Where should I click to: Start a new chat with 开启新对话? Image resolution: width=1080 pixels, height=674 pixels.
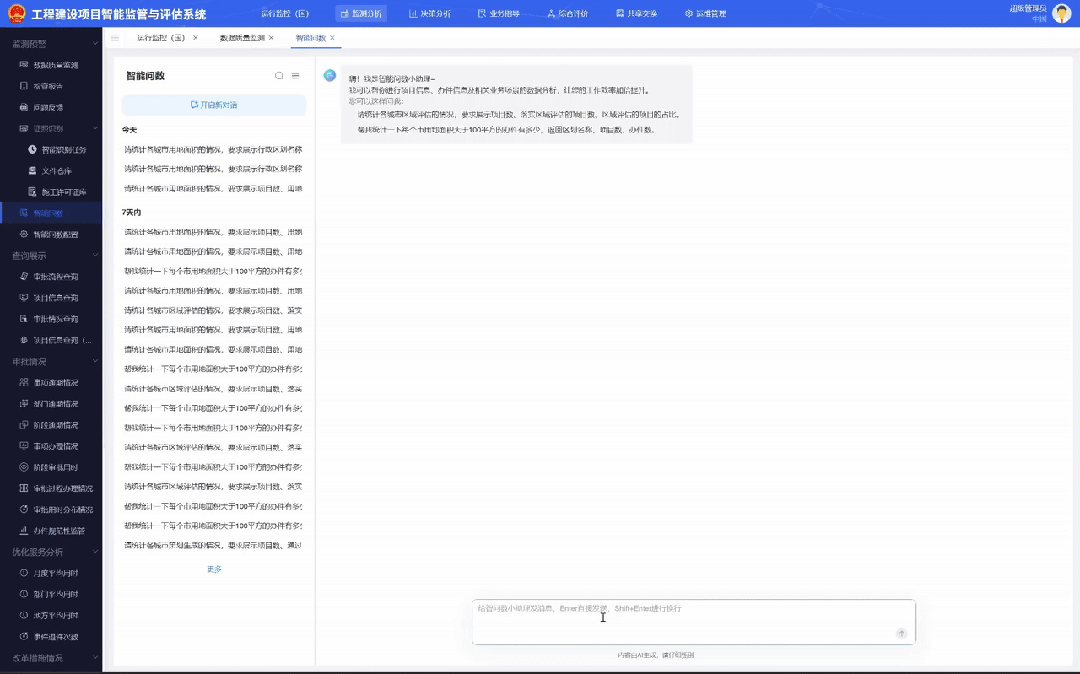[214, 105]
